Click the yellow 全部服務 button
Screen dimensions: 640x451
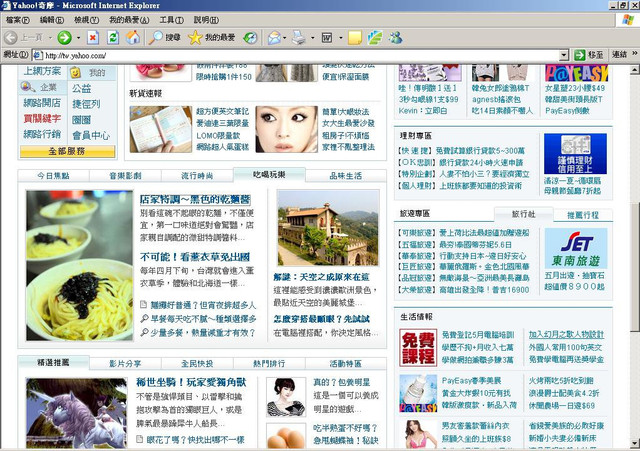tap(67, 151)
